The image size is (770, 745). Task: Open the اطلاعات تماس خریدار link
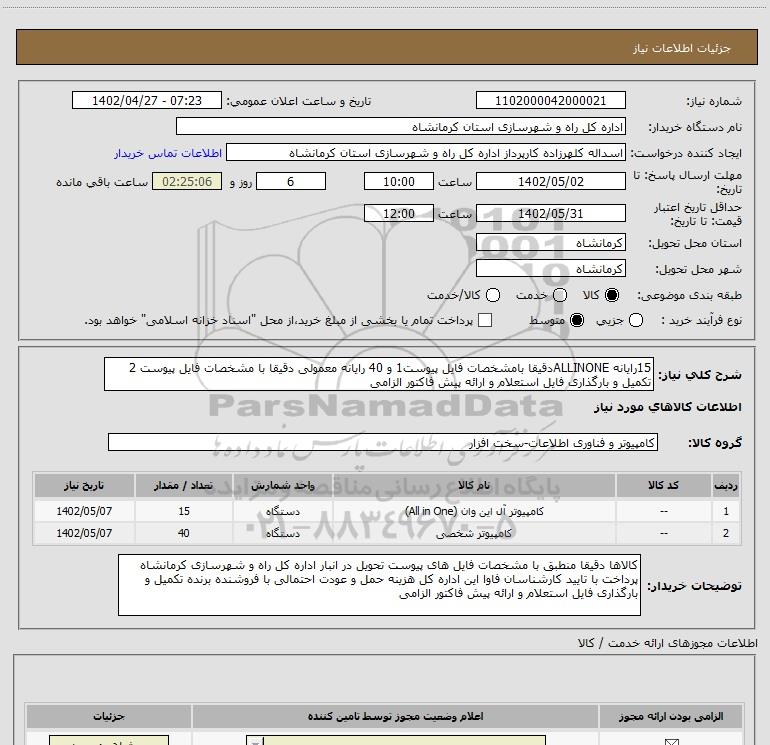click(x=168, y=153)
